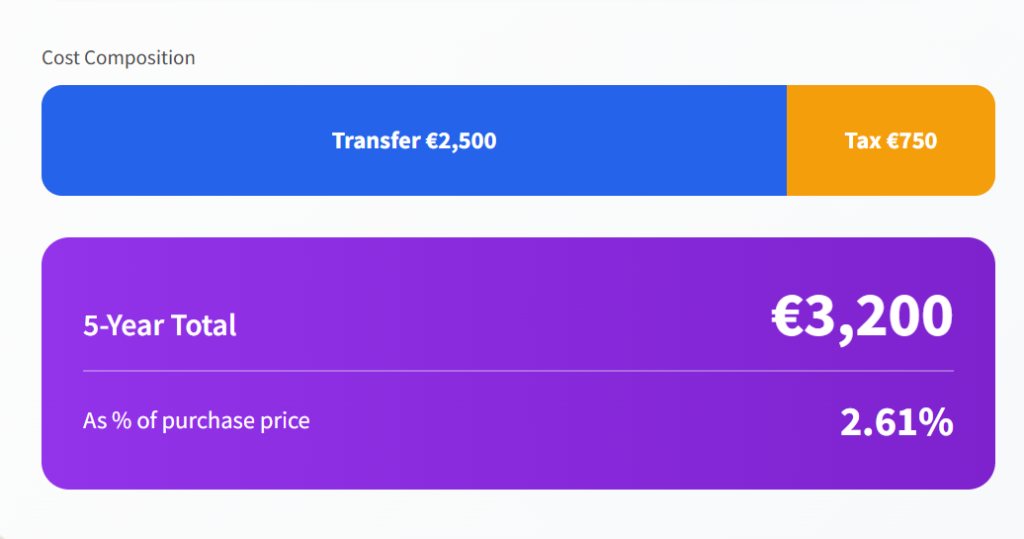The height and width of the screenshot is (539, 1024).
Task: Click the "As %" text in purple card
Action: coord(104,421)
